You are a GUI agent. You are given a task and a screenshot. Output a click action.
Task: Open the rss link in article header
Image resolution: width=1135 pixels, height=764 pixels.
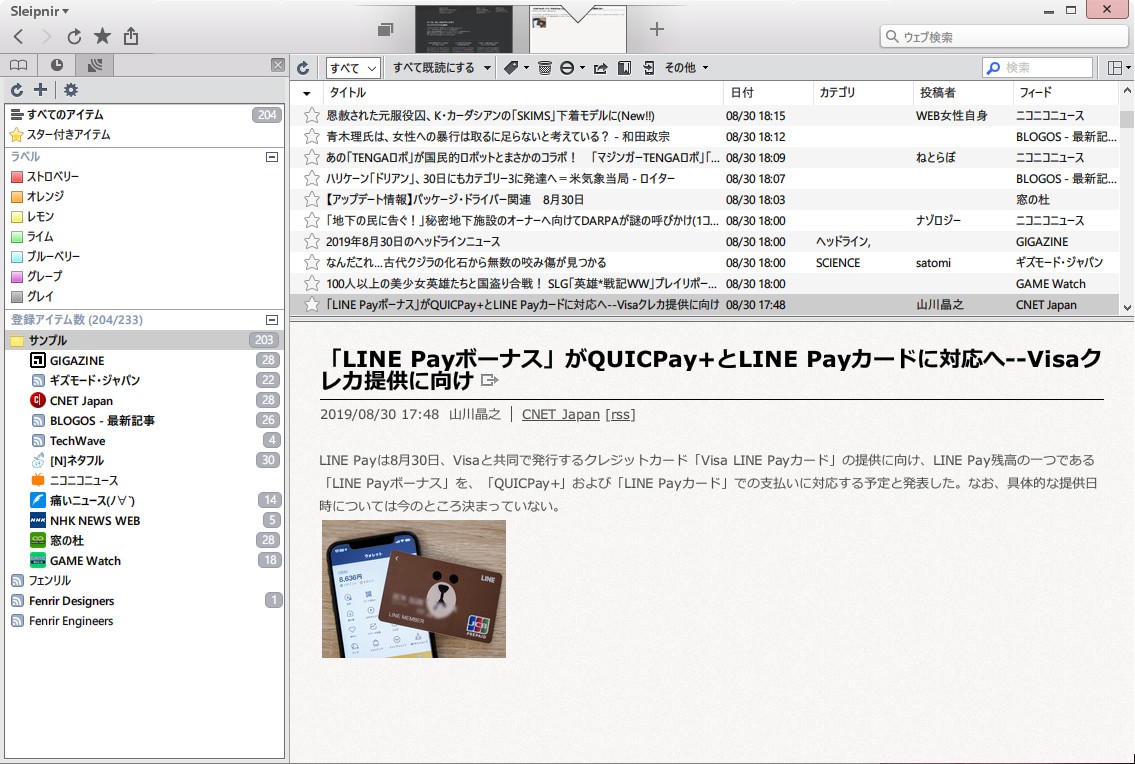click(620, 414)
